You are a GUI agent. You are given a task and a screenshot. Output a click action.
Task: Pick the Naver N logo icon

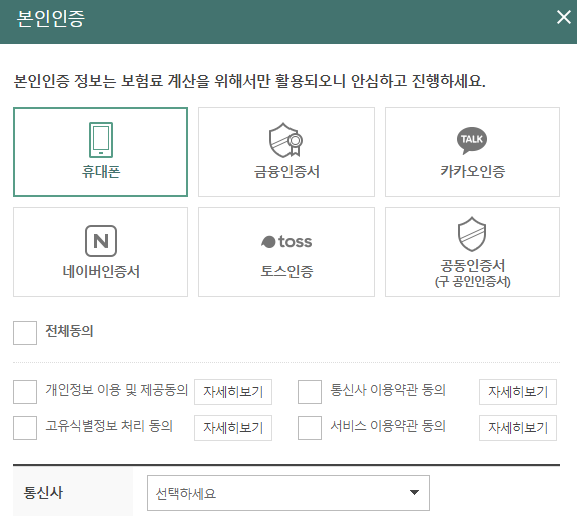tap(101, 241)
